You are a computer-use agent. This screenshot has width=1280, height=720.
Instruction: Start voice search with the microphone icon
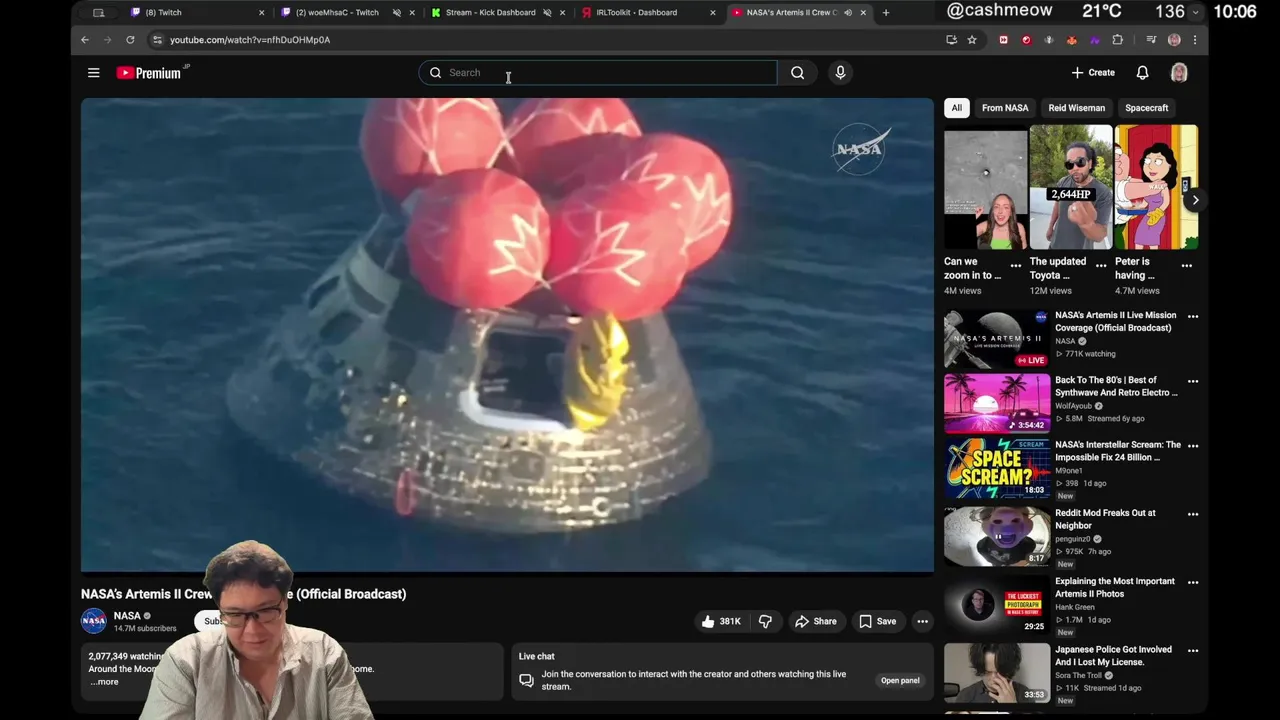840,73
